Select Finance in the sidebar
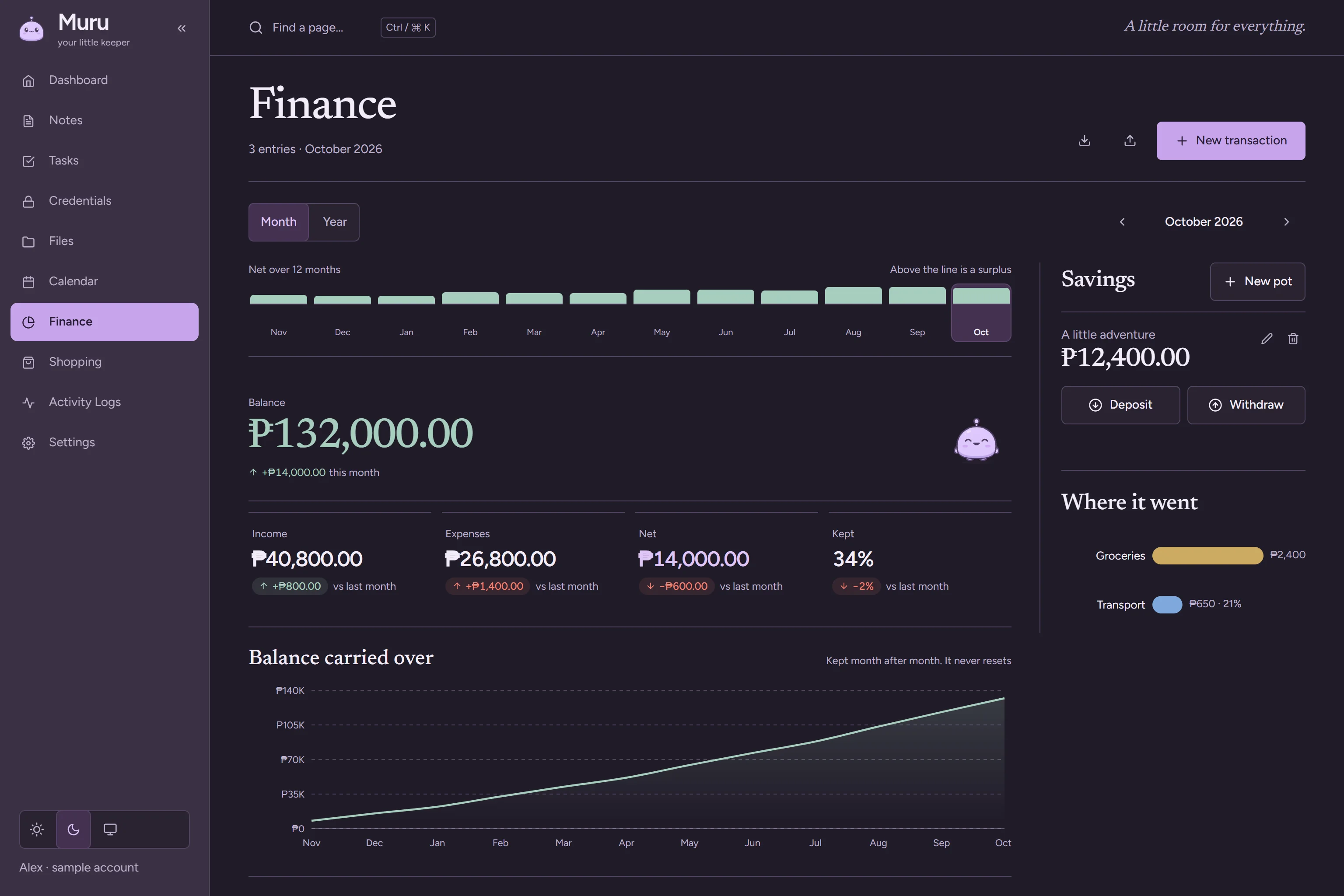Viewport: 1344px width, 896px height. click(x=105, y=322)
